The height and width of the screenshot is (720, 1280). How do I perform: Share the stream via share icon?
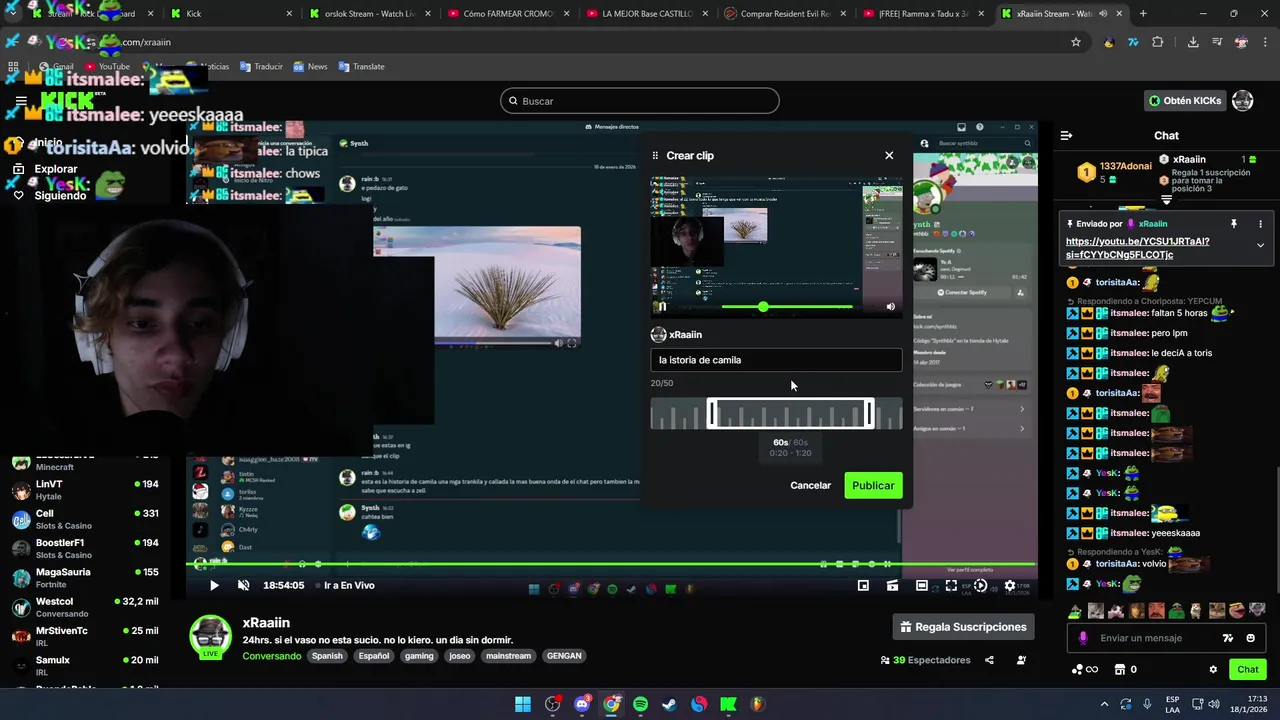[989, 660]
